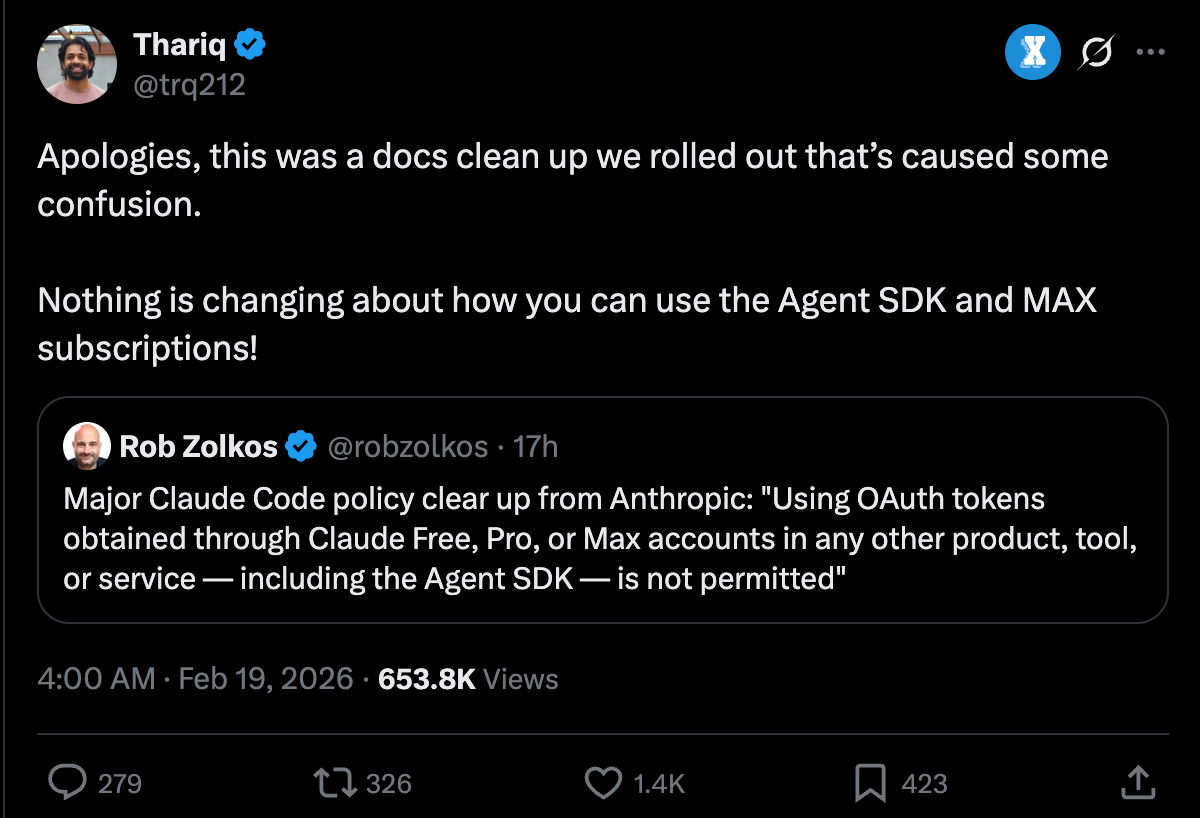Screen dimensions: 1200x818
Task: Open the three-dot more options menu
Action: pyautogui.click(x=1151, y=54)
